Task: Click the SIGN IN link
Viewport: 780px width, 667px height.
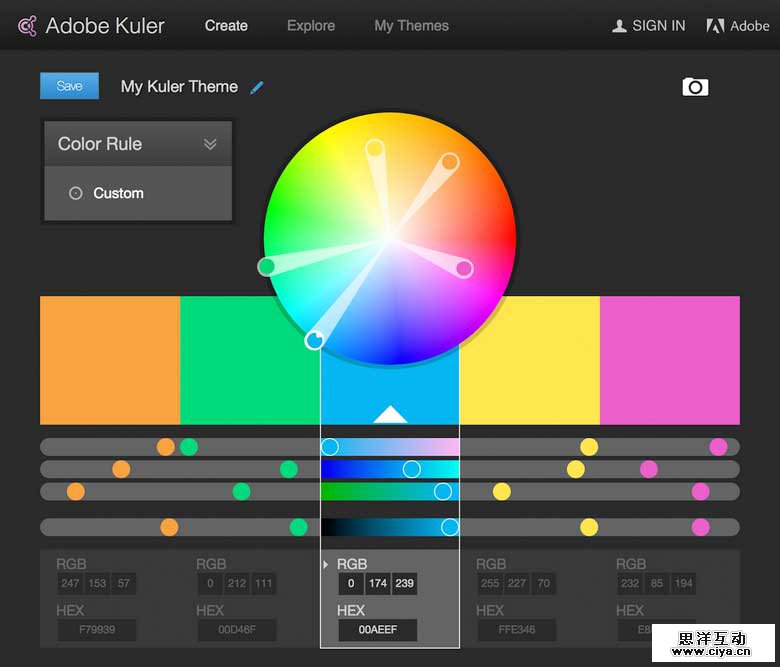Action: tap(658, 26)
